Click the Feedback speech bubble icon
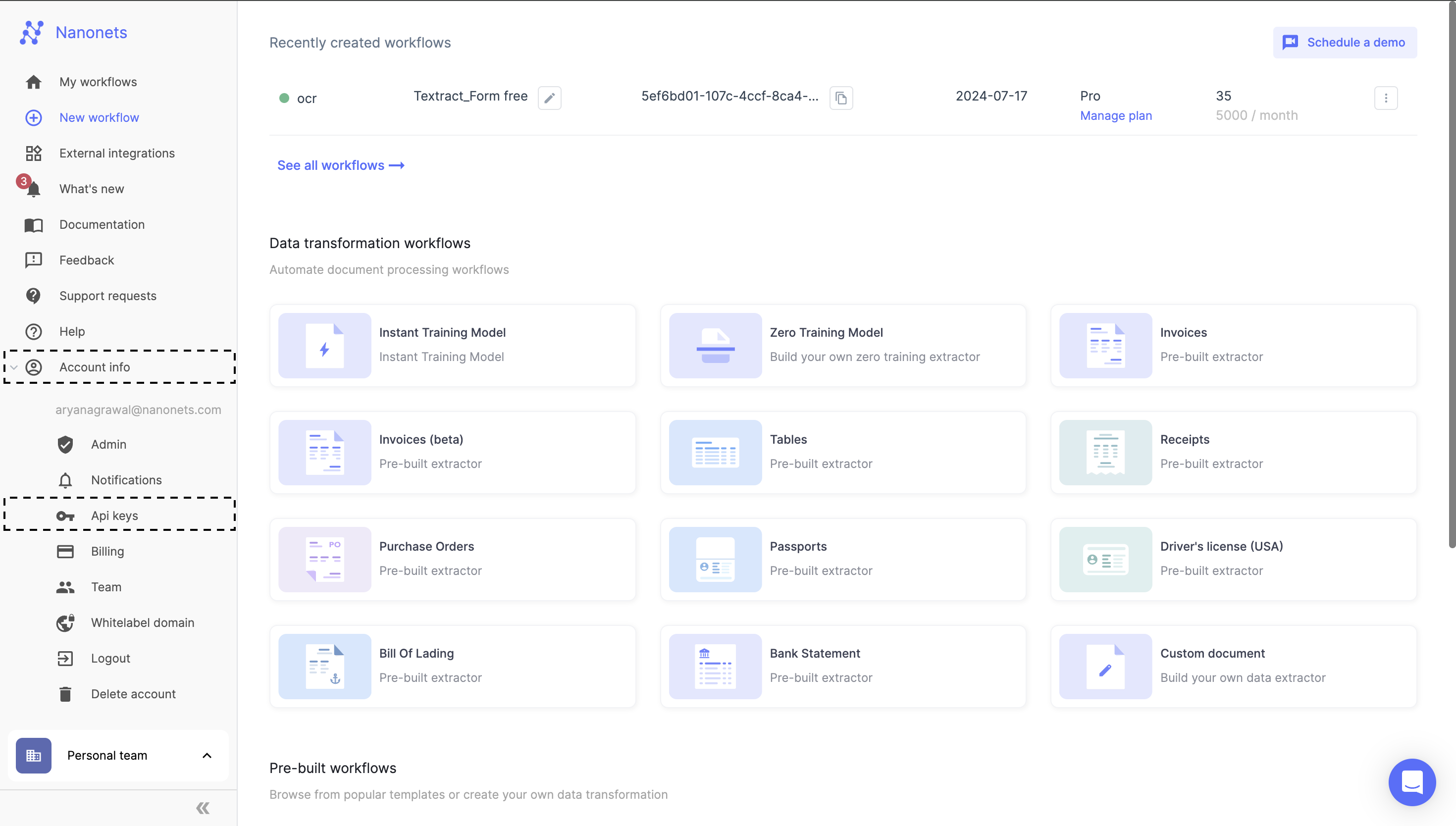The image size is (1456, 826). coord(34,260)
